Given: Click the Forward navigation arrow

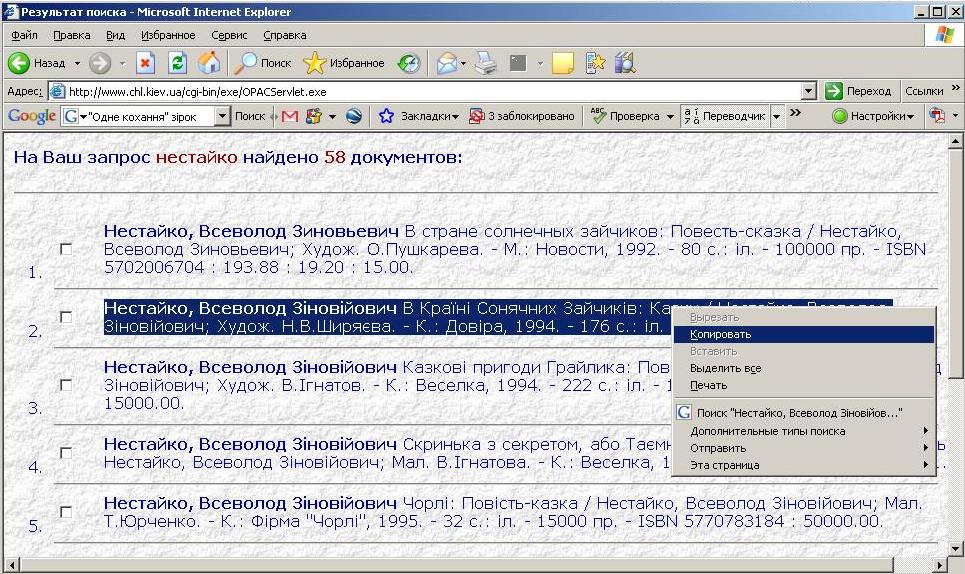Looking at the screenshot, I should point(100,63).
